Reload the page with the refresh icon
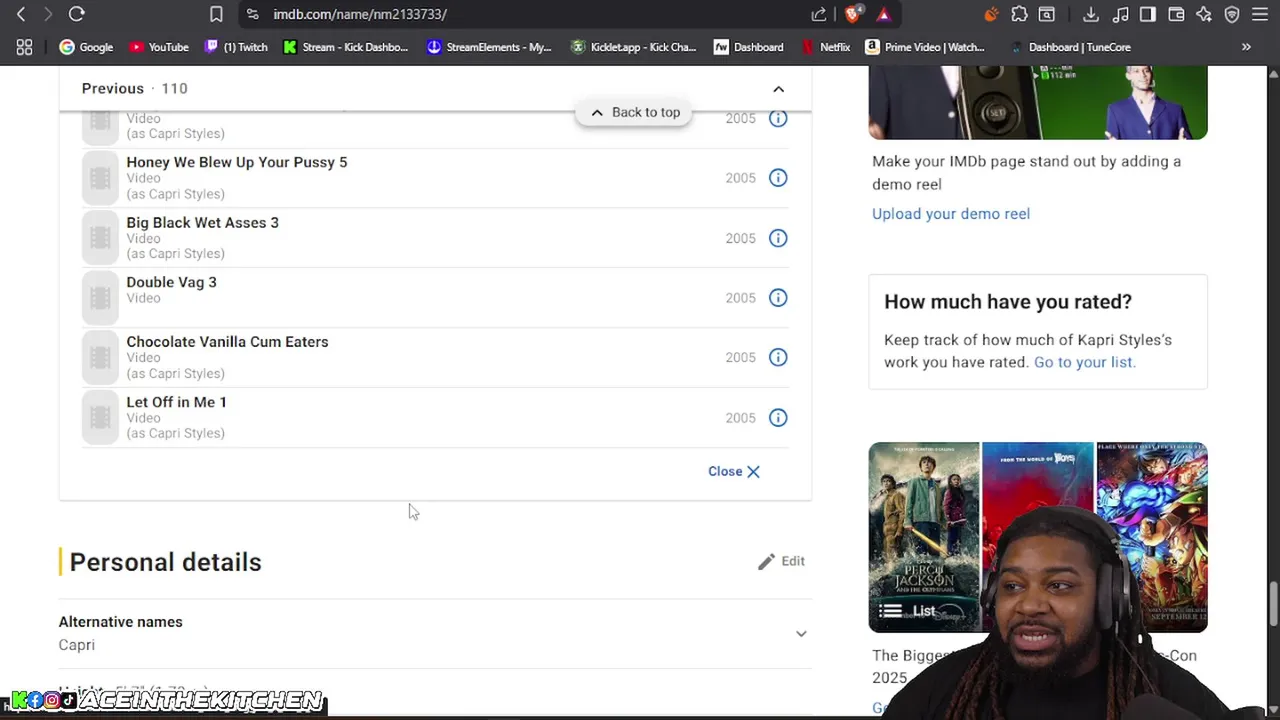 76,14
